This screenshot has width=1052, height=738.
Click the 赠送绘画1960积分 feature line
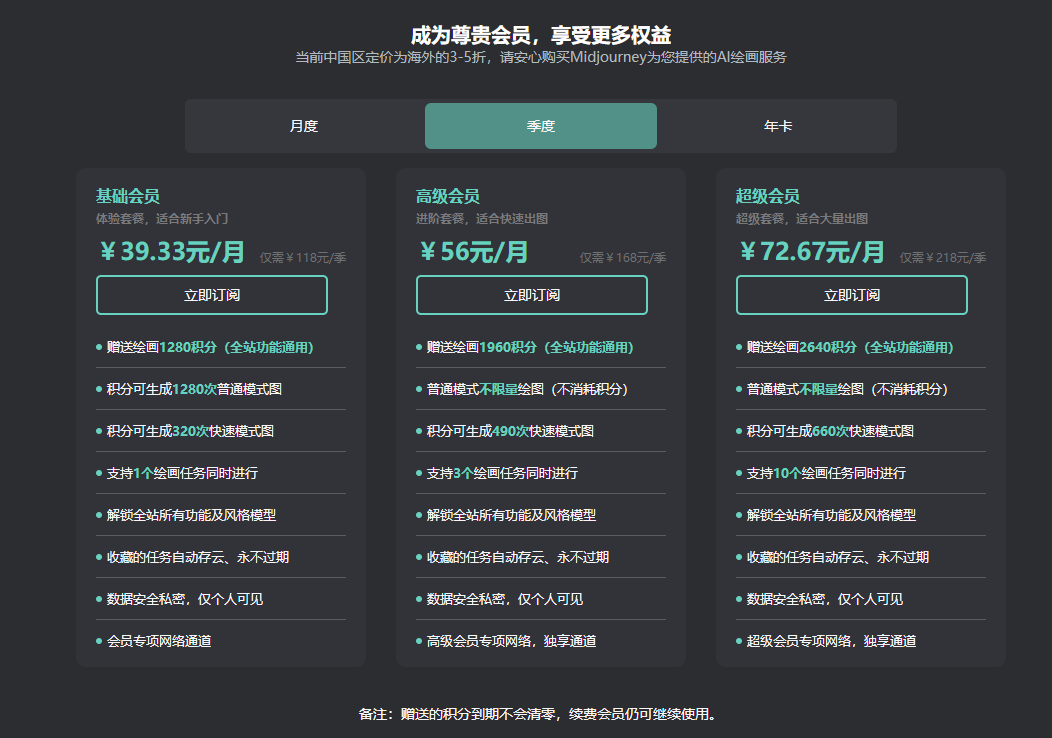tap(530, 347)
